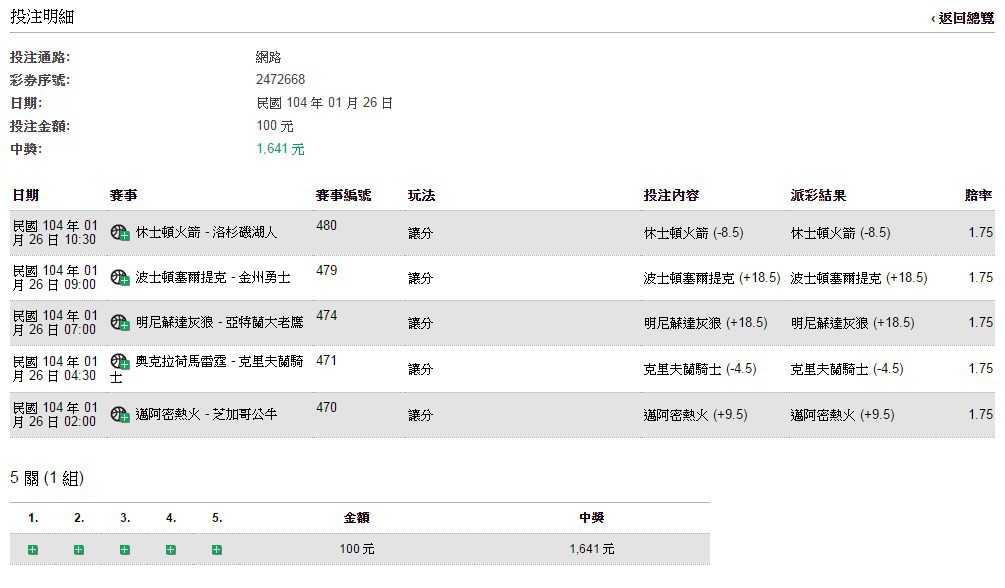This screenshot has height=588, width=1005.
Task: Click basketball icon next to 明尼蘇達灰狼 - 亞特蘭大老鷹
Action: pos(120,323)
